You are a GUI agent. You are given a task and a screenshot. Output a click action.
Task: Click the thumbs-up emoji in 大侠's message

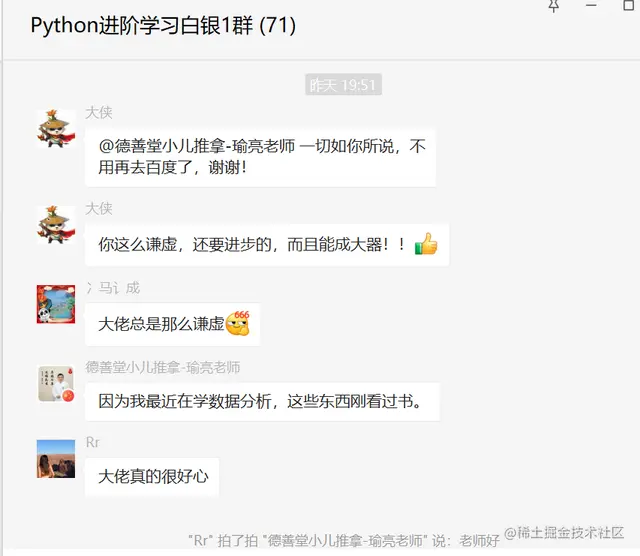[426, 244]
